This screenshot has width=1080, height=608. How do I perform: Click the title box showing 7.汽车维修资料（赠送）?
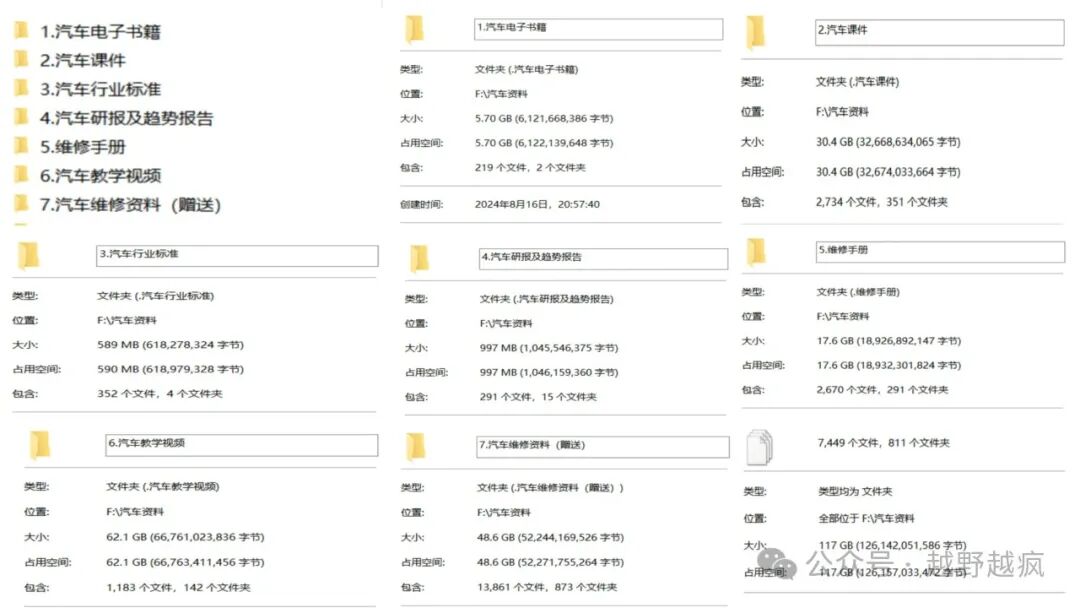pyautogui.click(x=601, y=446)
